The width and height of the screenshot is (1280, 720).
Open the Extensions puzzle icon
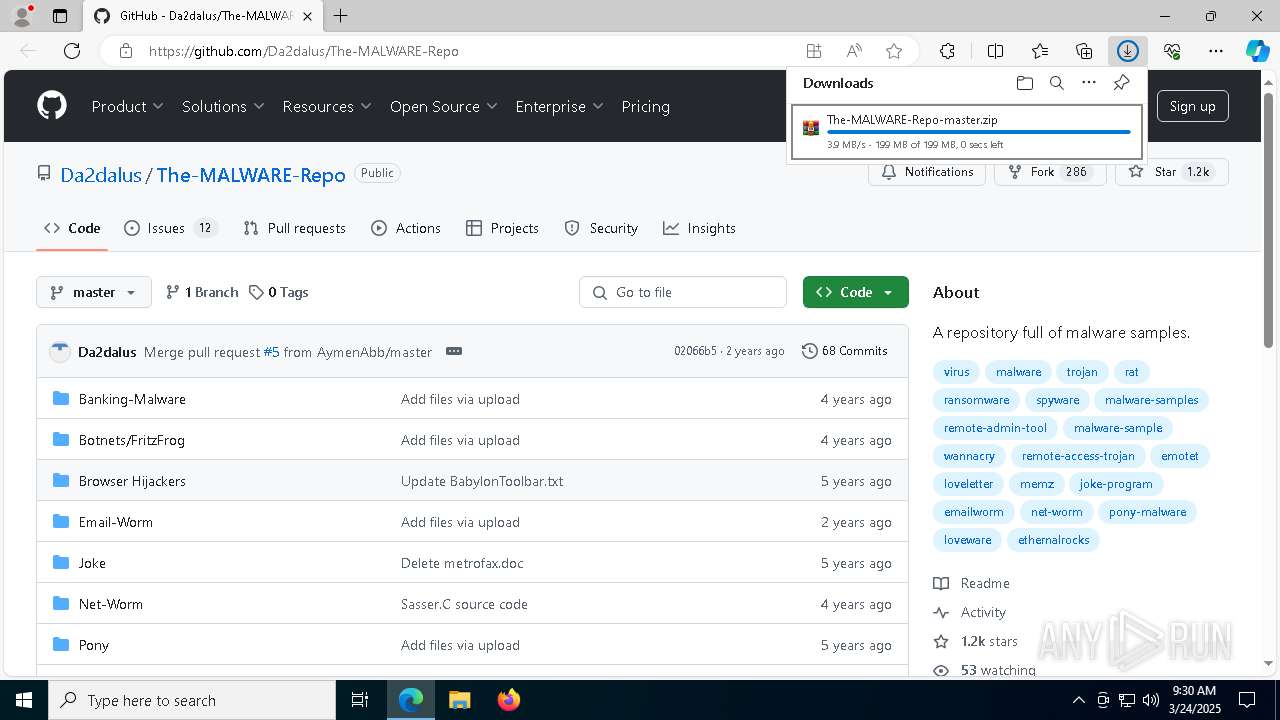[x=947, y=51]
